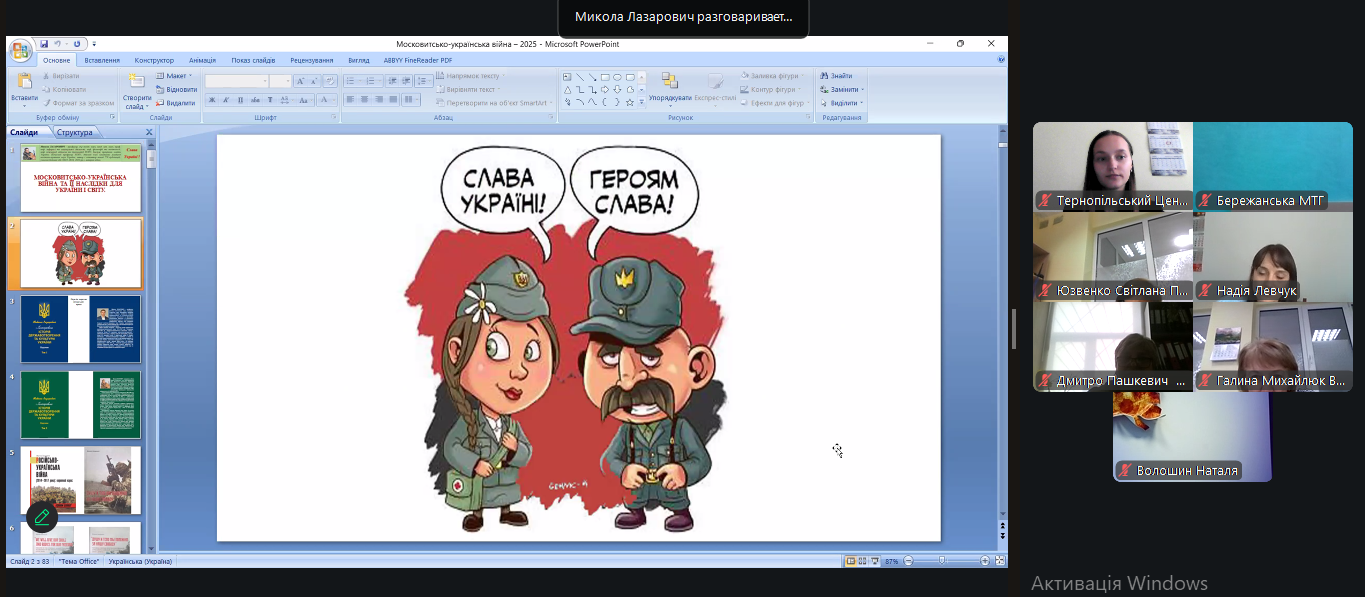Click the Arrange (Упорядкувати) icon
1365x597 pixels.
669,82
